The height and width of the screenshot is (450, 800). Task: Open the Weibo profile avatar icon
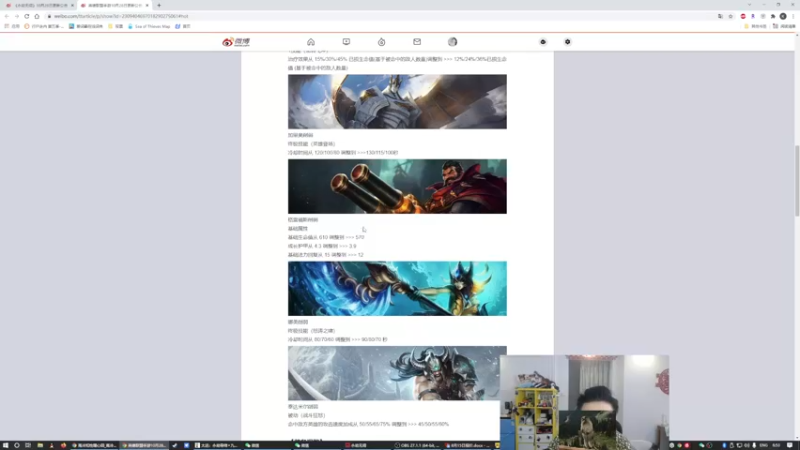tap(453, 42)
